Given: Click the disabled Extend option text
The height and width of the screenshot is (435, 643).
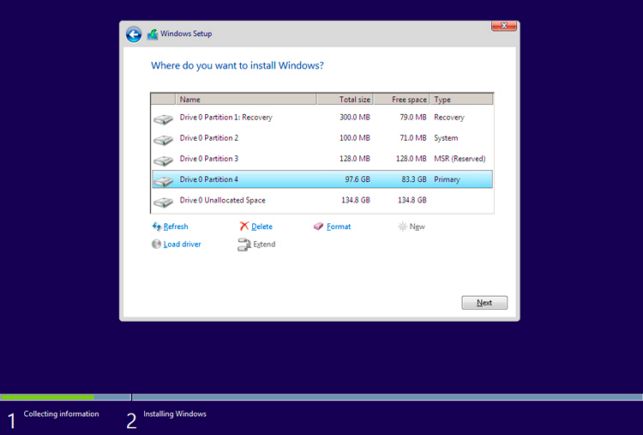Looking at the screenshot, I should 264,244.
